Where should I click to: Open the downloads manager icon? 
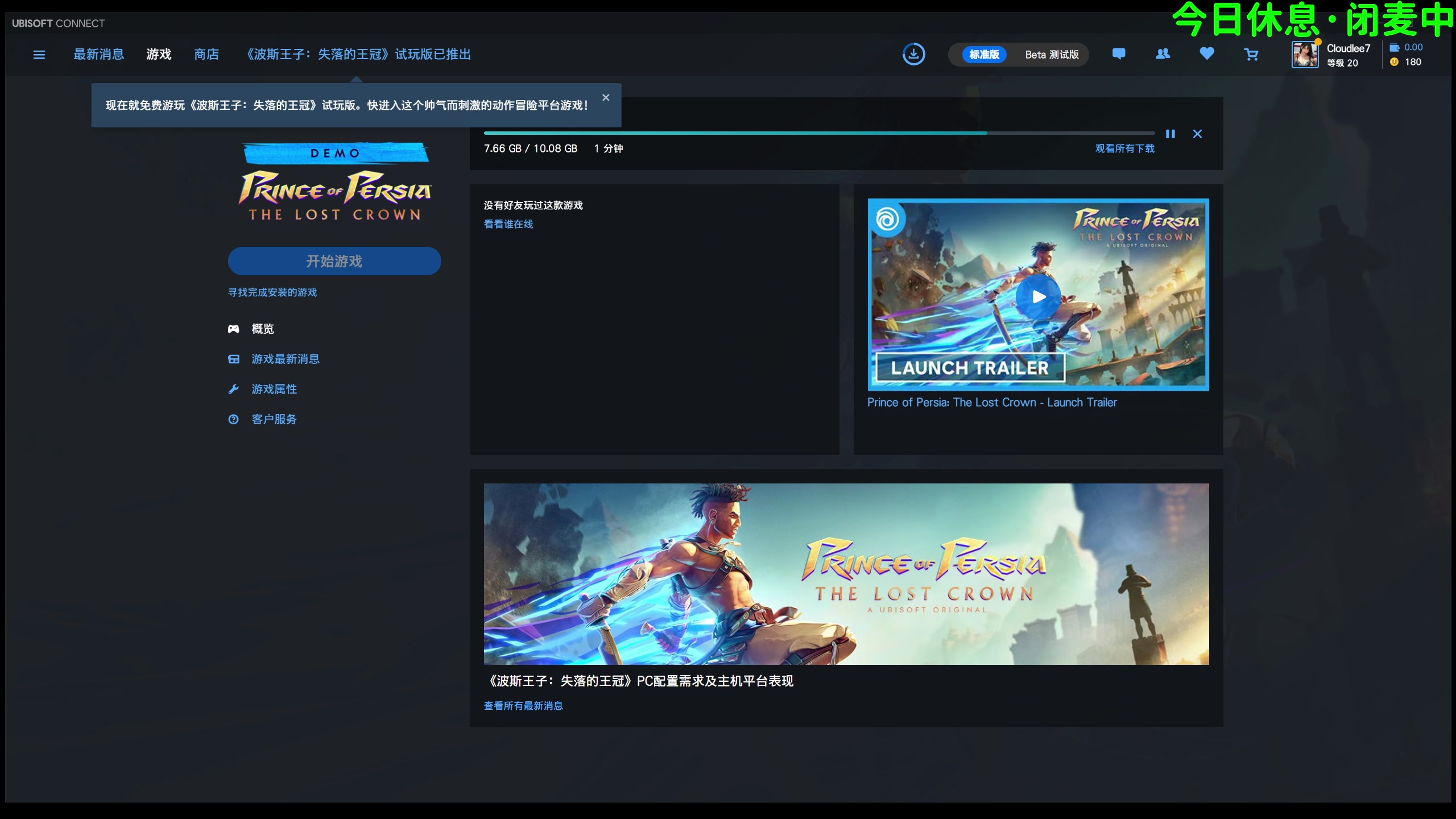[x=913, y=55]
